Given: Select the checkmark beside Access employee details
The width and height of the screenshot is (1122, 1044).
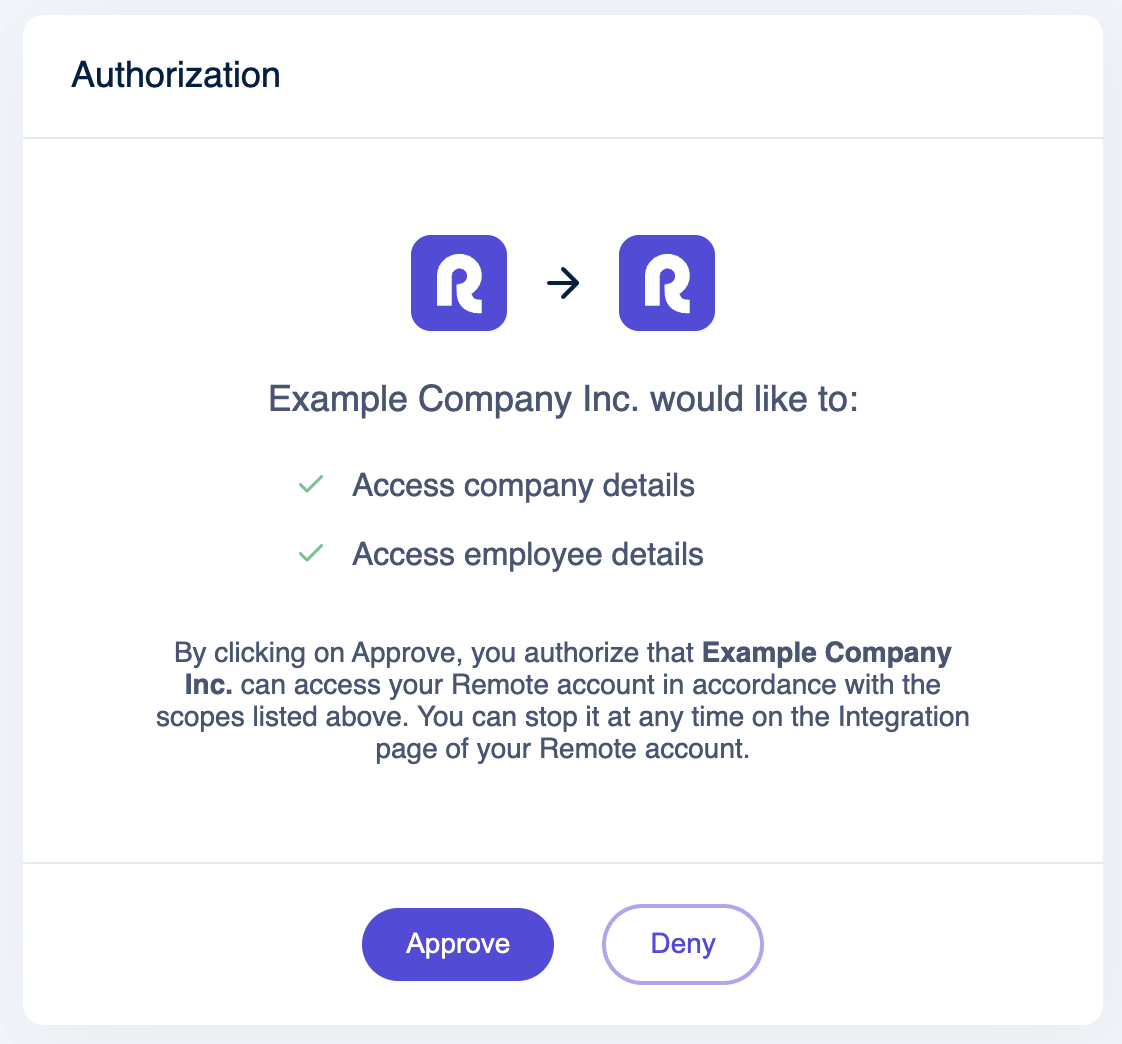Looking at the screenshot, I should tap(311, 553).
